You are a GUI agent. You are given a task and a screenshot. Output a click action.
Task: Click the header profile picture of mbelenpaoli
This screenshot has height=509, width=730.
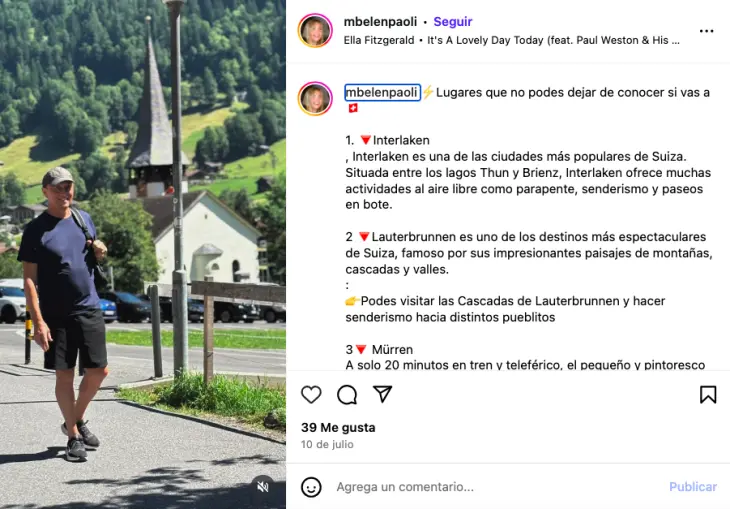[315, 31]
